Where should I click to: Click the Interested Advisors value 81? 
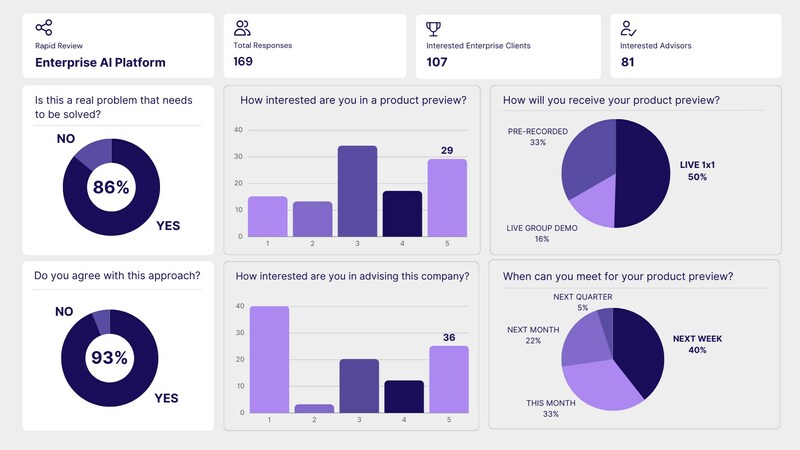click(x=628, y=62)
